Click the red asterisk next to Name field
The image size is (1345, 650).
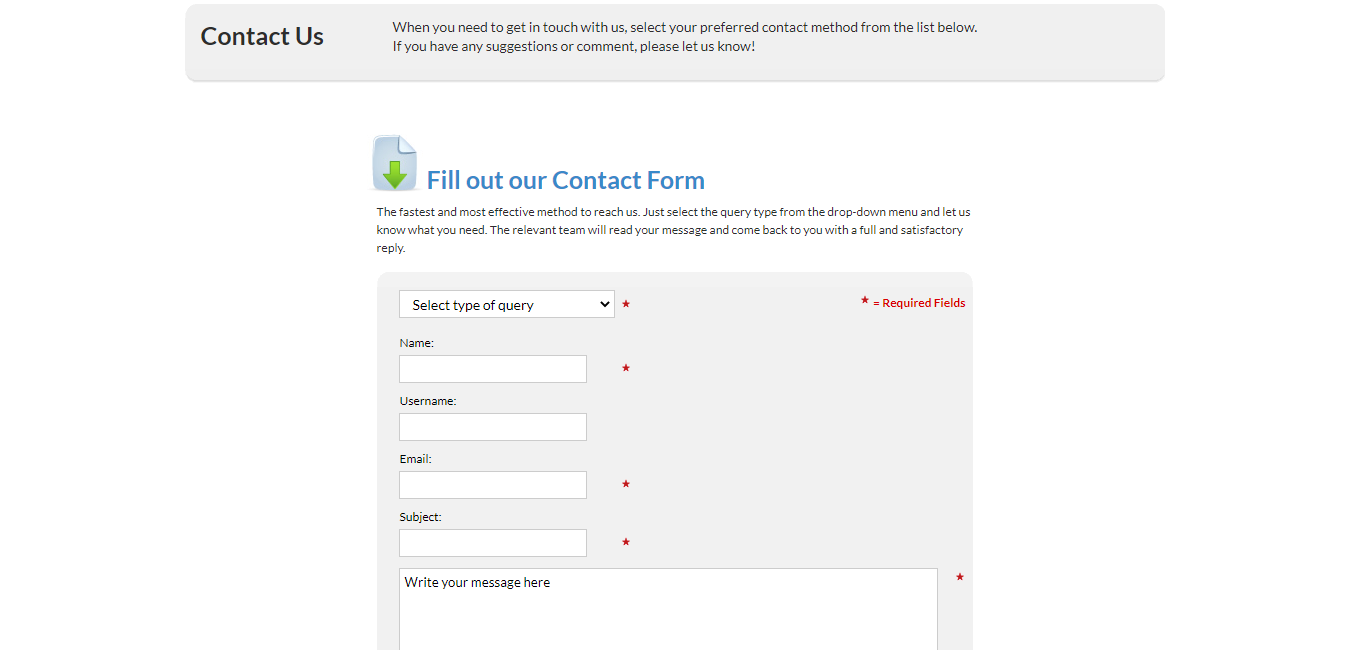point(626,368)
